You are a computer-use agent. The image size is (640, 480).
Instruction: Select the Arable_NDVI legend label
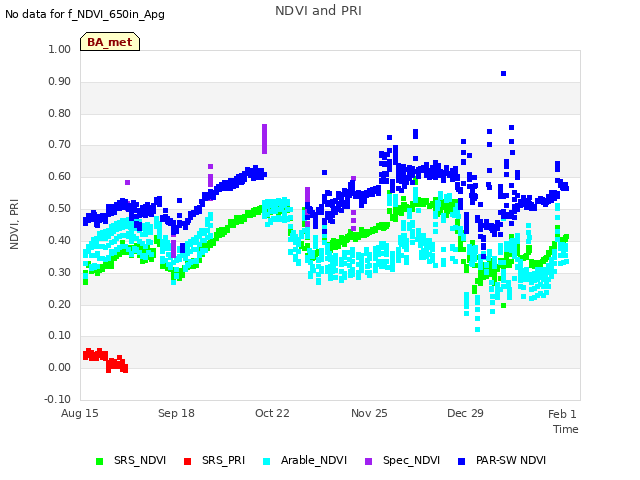[x=314, y=460]
